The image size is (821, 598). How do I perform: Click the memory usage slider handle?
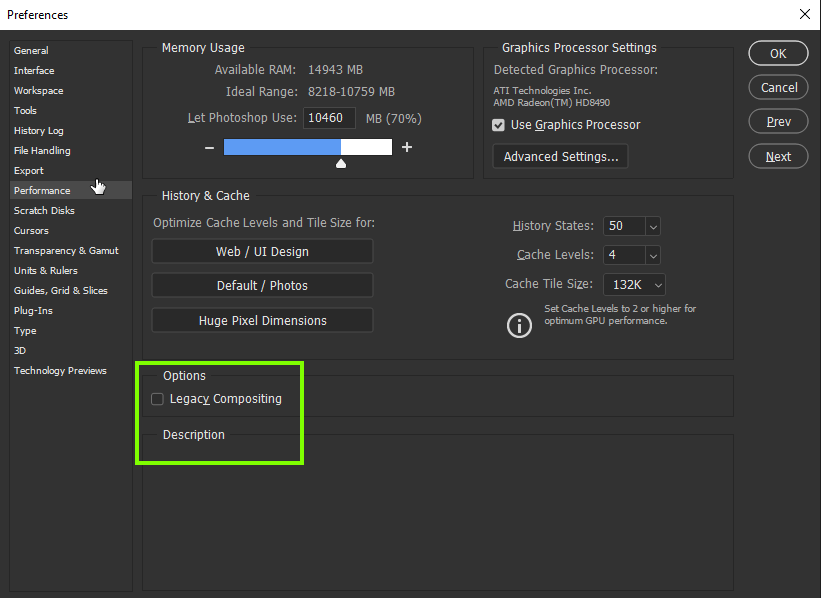click(x=340, y=162)
